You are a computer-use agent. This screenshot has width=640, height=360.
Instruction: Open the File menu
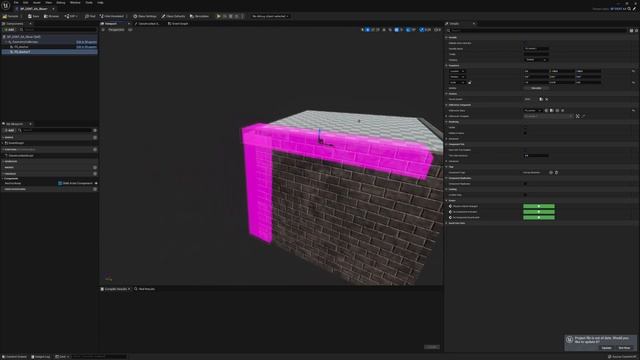pos(16,2)
